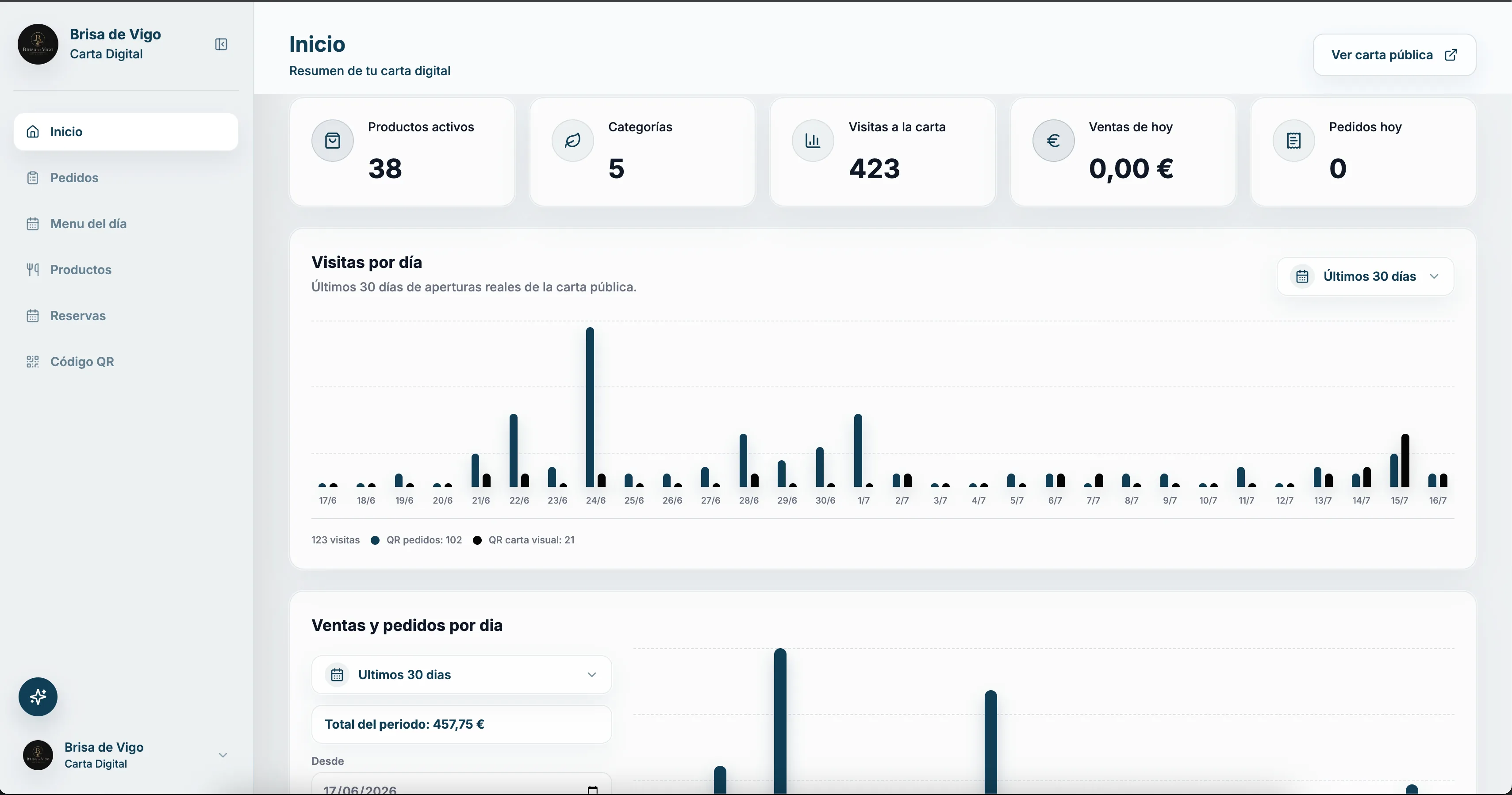
Task: Click the 1/7 visits bar
Action: point(858,451)
